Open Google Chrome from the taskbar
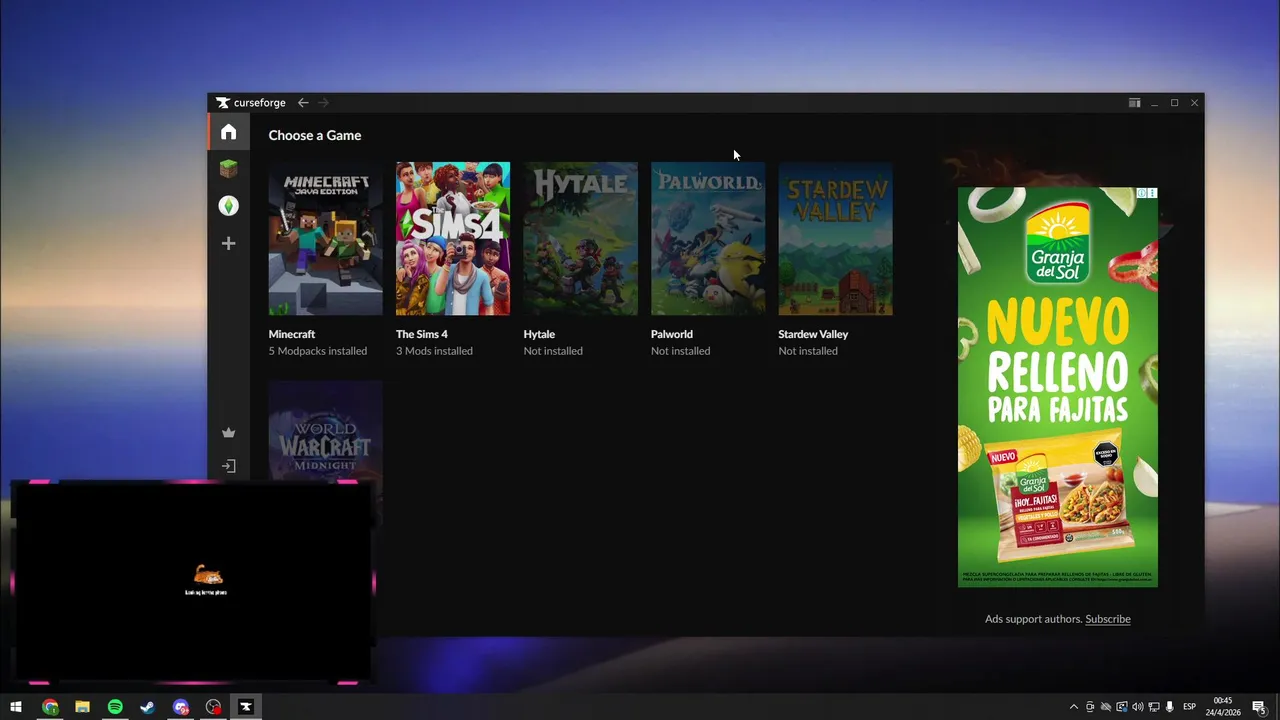Viewport: 1280px width, 720px height. 50,707
